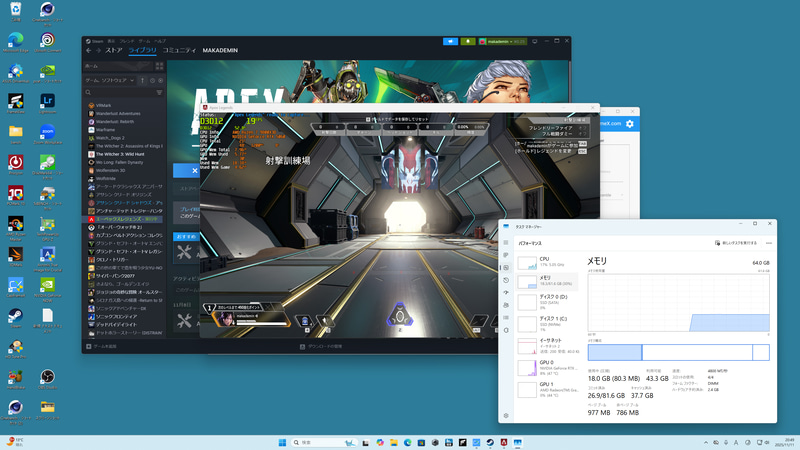Select Wolfenstein 3D in the library list
Image resolution: width=800 pixels, height=450 pixels.
[x=110, y=170]
